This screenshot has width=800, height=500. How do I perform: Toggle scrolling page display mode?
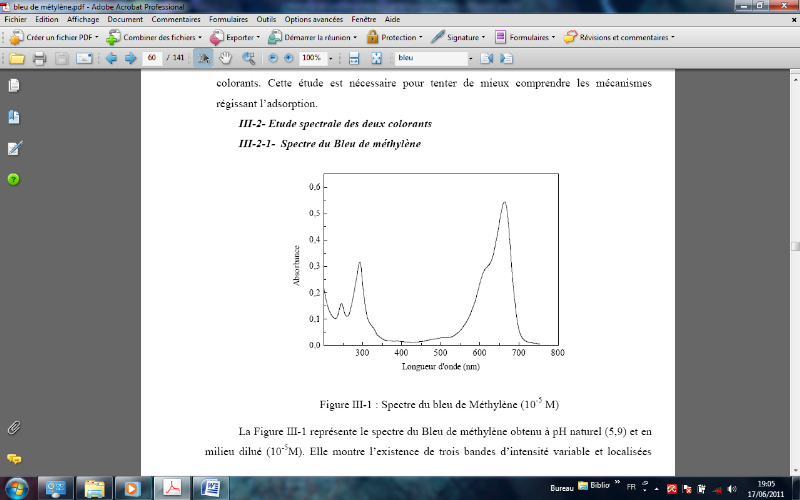[354, 58]
